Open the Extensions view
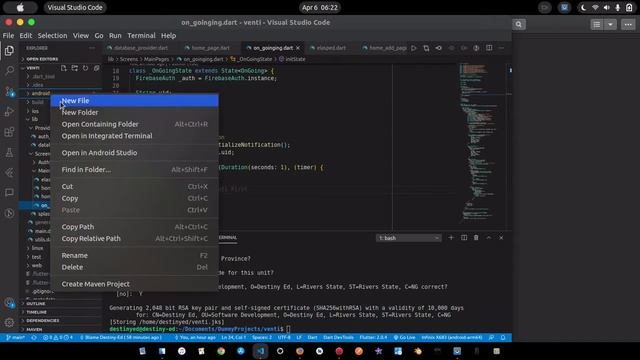 pos(9,132)
